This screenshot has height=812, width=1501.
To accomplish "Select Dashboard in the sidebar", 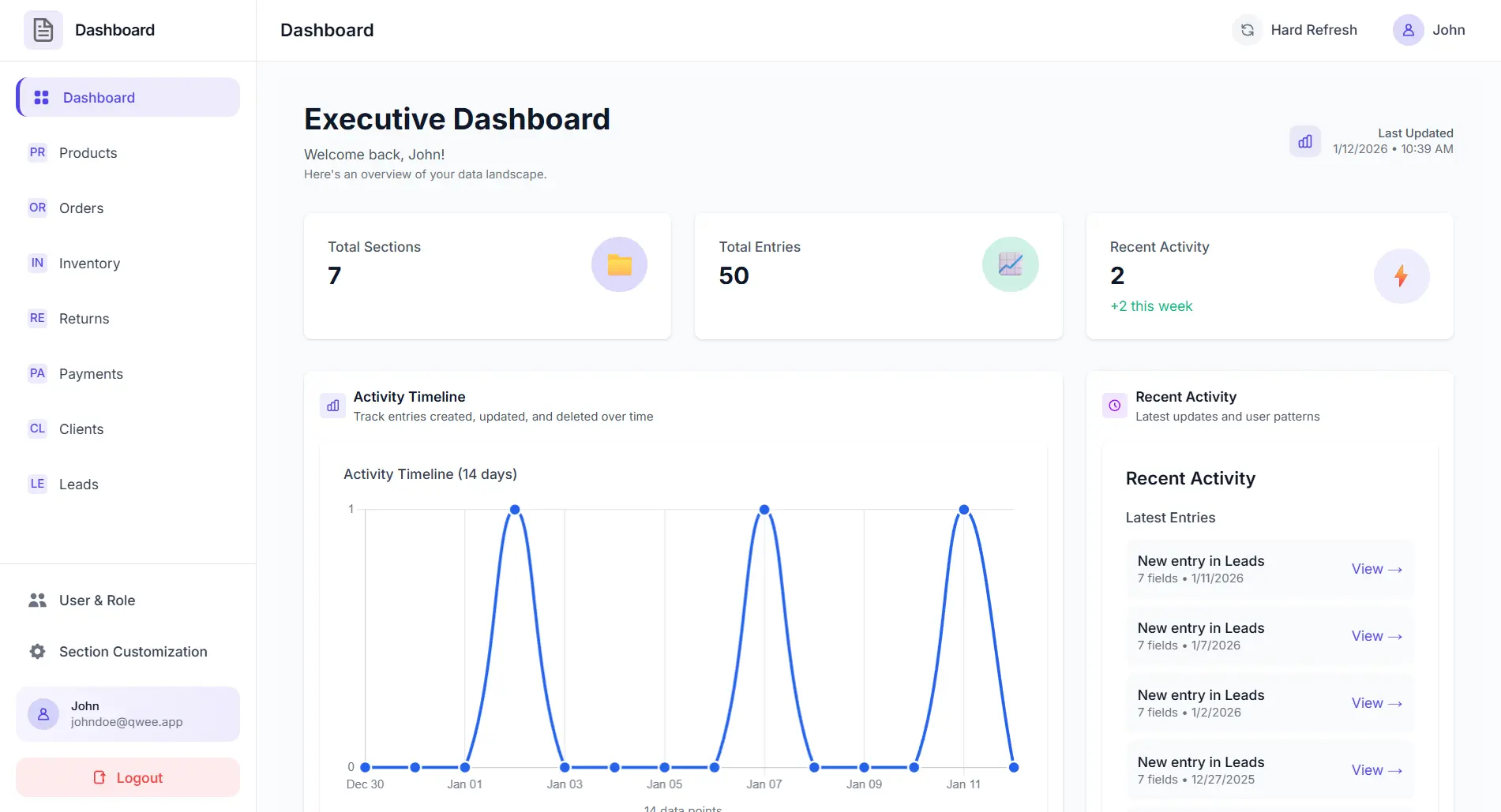I will [98, 97].
